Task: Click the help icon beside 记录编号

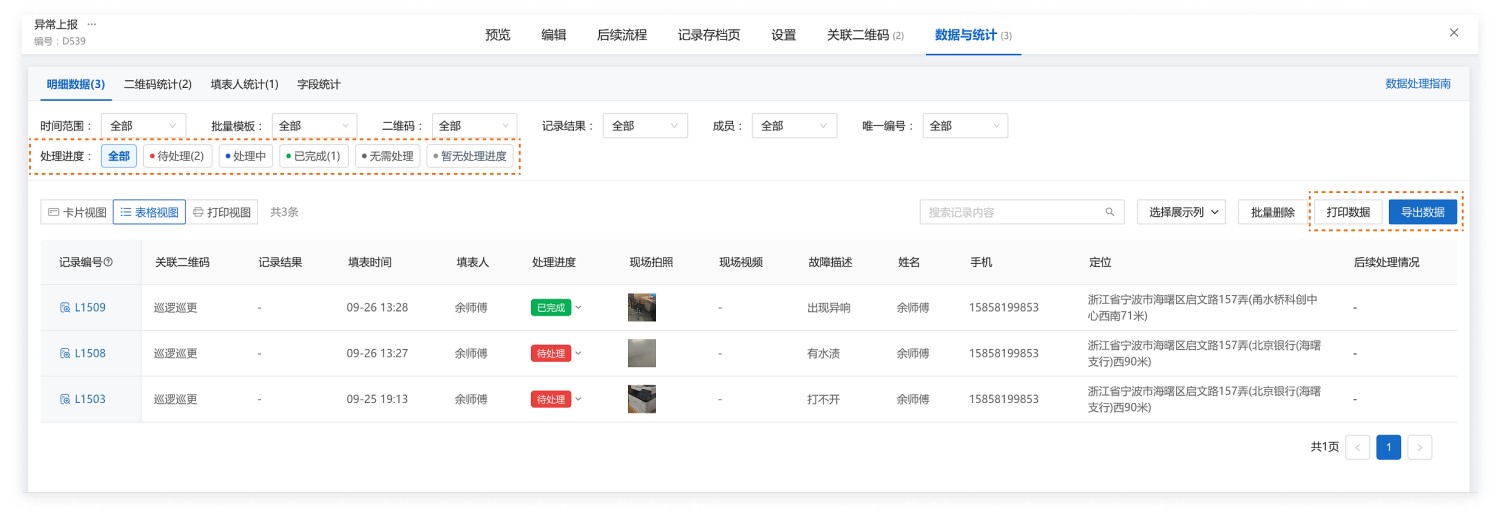Action: coord(108,262)
